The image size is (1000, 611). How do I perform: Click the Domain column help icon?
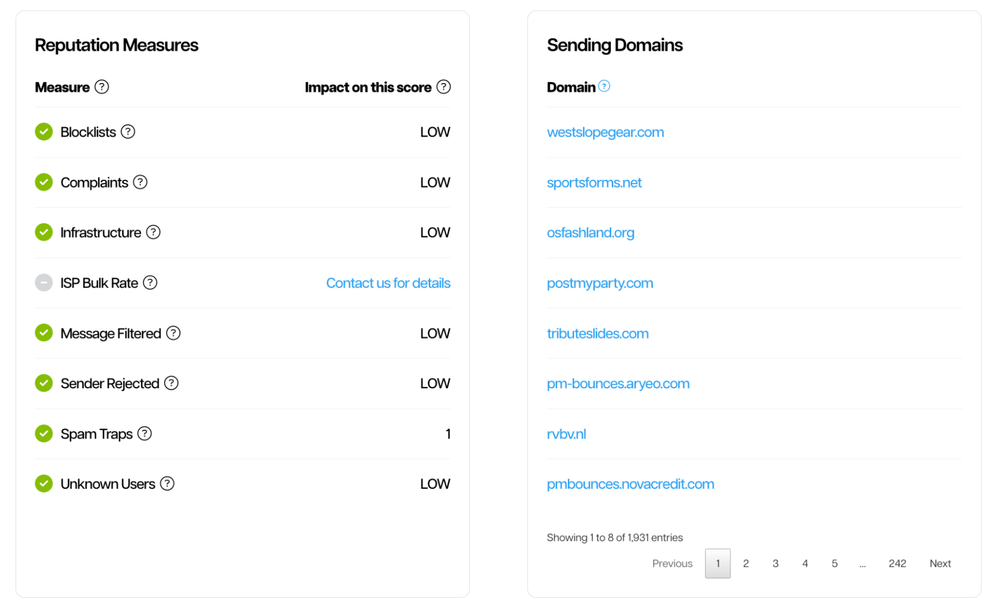[604, 87]
